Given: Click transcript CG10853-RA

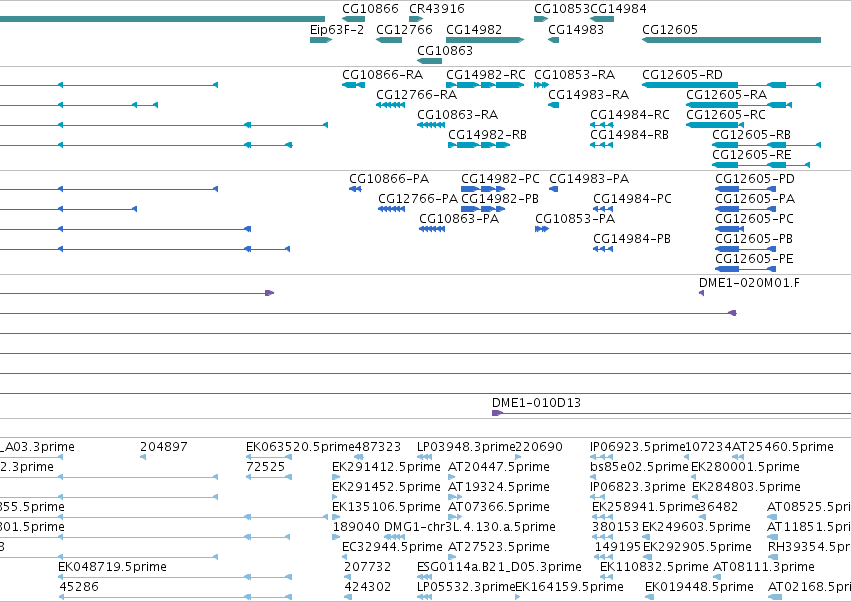Looking at the screenshot, I should click(x=574, y=75).
